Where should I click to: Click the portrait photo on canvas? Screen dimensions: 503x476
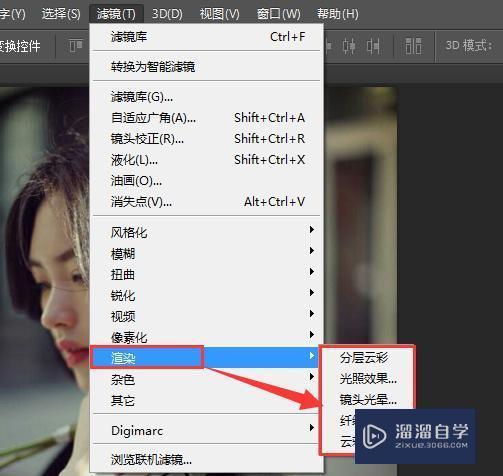click(x=44, y=267)
